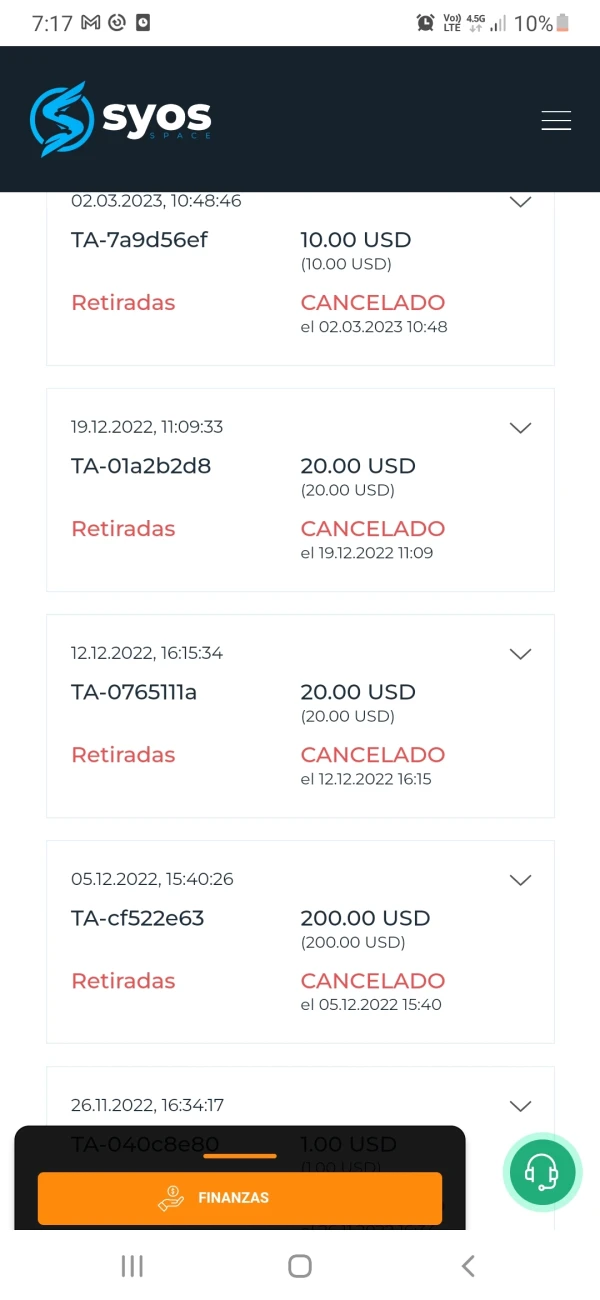The width and height of the screenshot is (600, 1300).
Task: Expand the 26.11.2022 transaction entry
Action: (520, 1106)
